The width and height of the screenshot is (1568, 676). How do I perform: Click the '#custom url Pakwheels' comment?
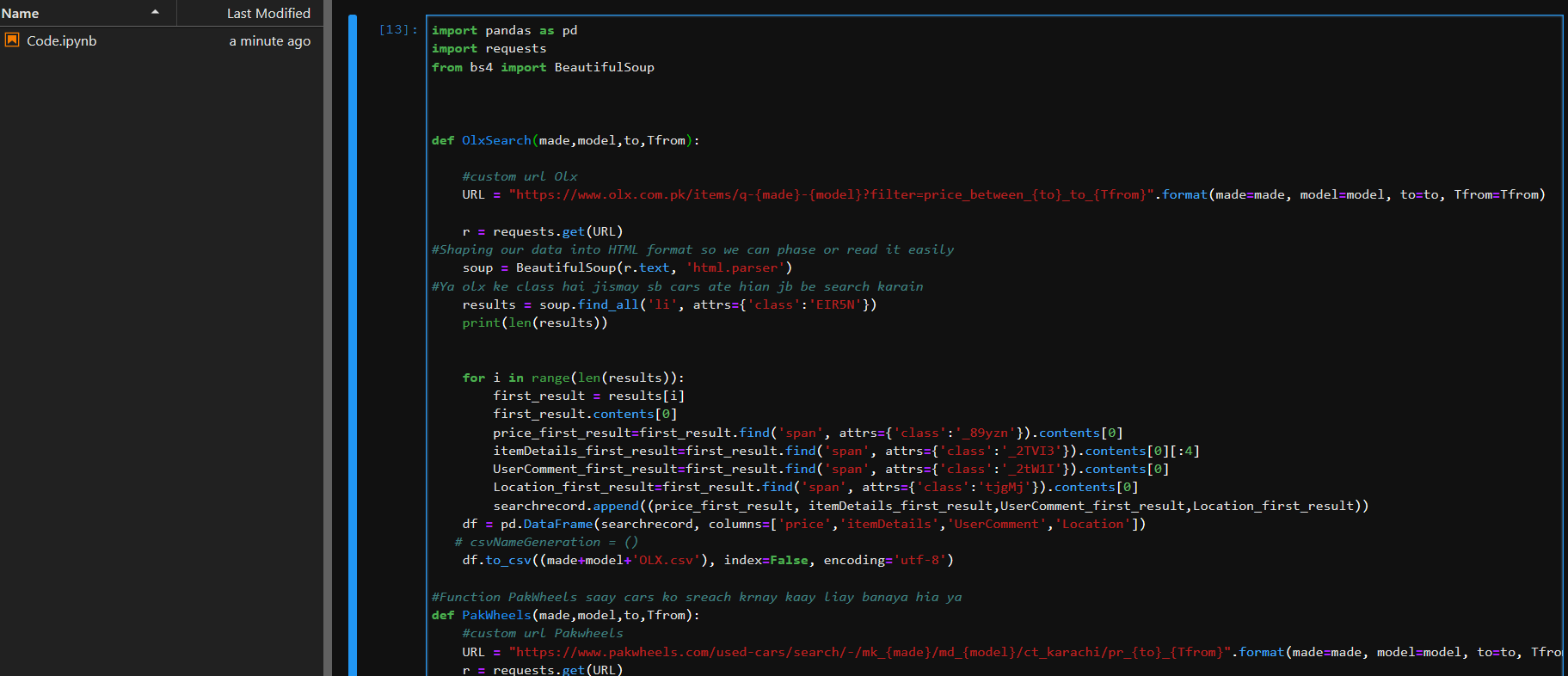click(x=543, y=633)
